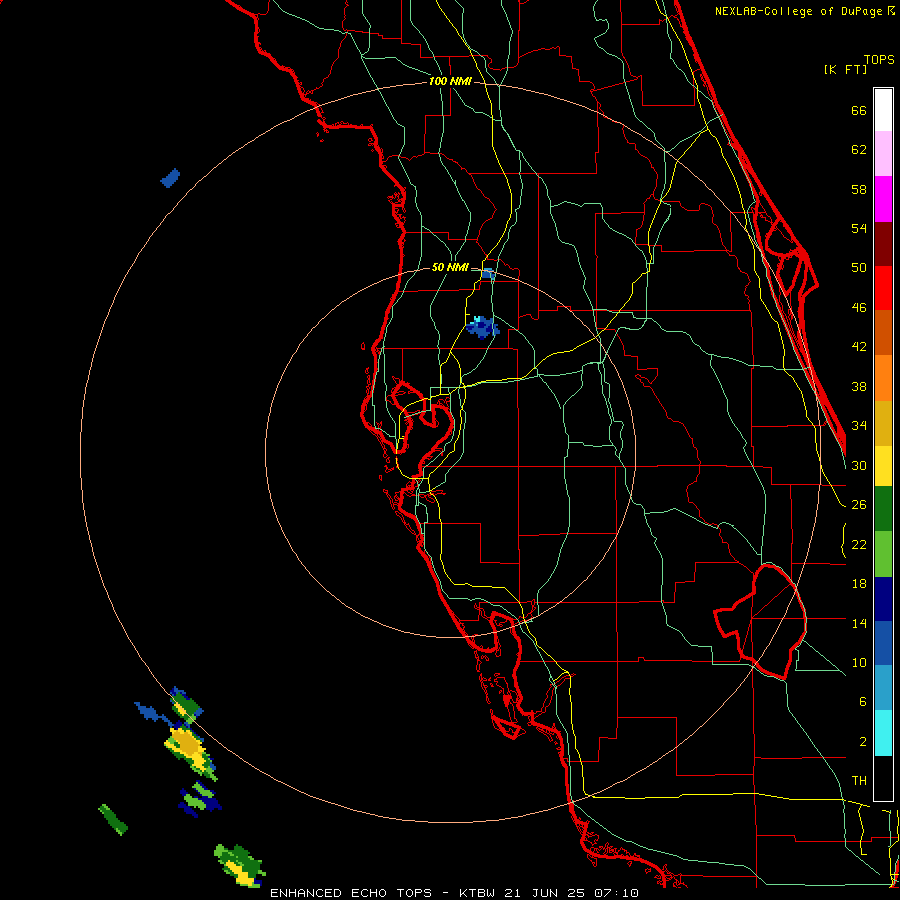Click the "TH" legend label
The height and width of the screenshot is (900, 900).
tap(859, 781)
